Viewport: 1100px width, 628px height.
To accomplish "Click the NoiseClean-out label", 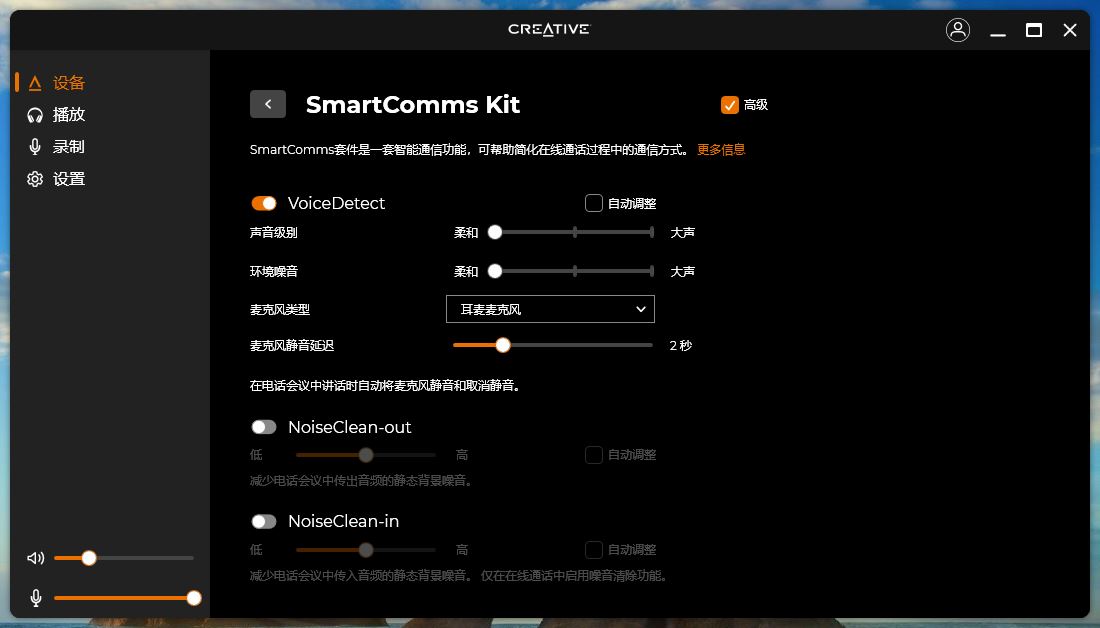I will coord(349,427).
